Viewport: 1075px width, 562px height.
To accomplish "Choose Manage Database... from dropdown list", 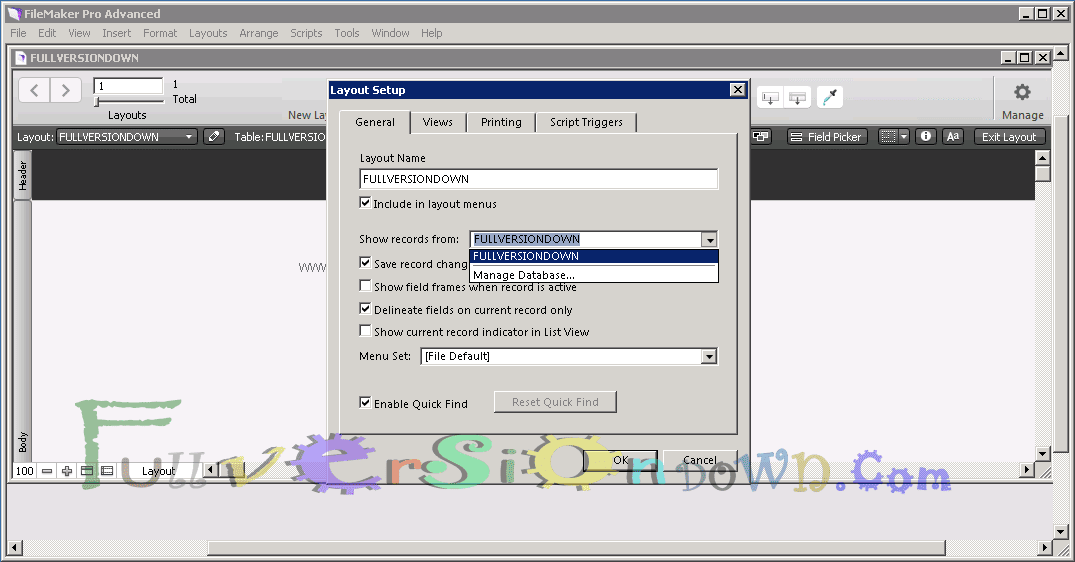I will pyautogui.click(x=594, y=274).
